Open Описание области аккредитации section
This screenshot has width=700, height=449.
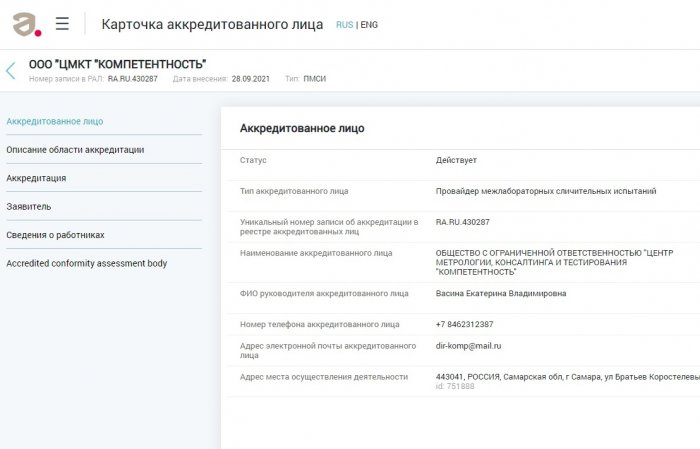(75, 150)
